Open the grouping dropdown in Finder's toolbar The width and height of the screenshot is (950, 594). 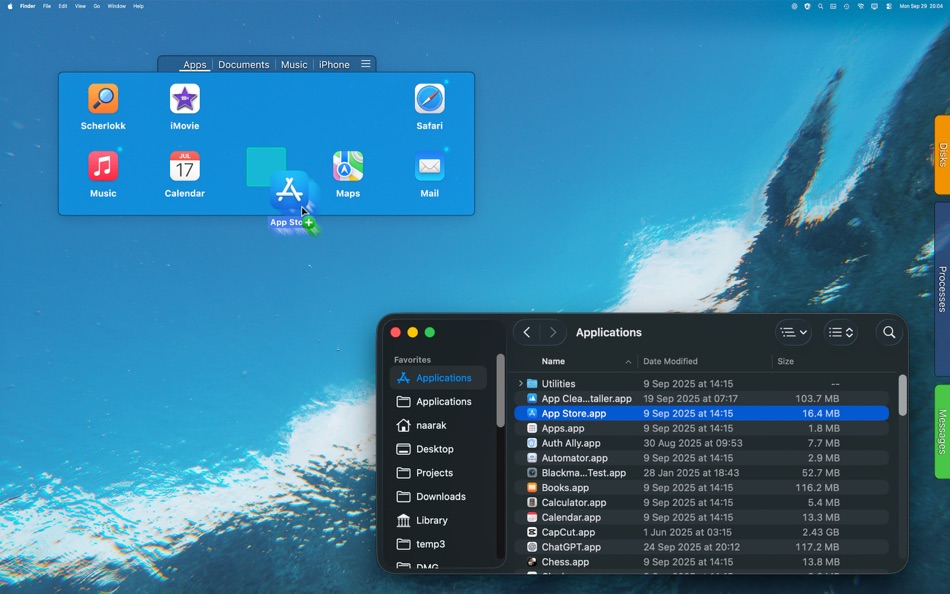coord(792,332)
